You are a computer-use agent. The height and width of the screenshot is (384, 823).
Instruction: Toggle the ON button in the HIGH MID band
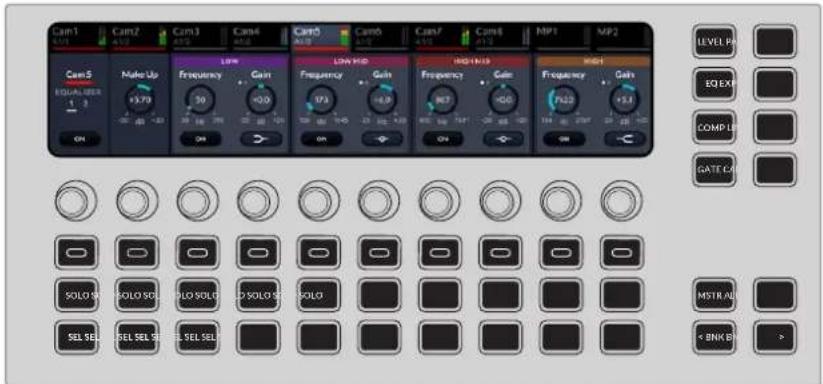coord(443,139)
